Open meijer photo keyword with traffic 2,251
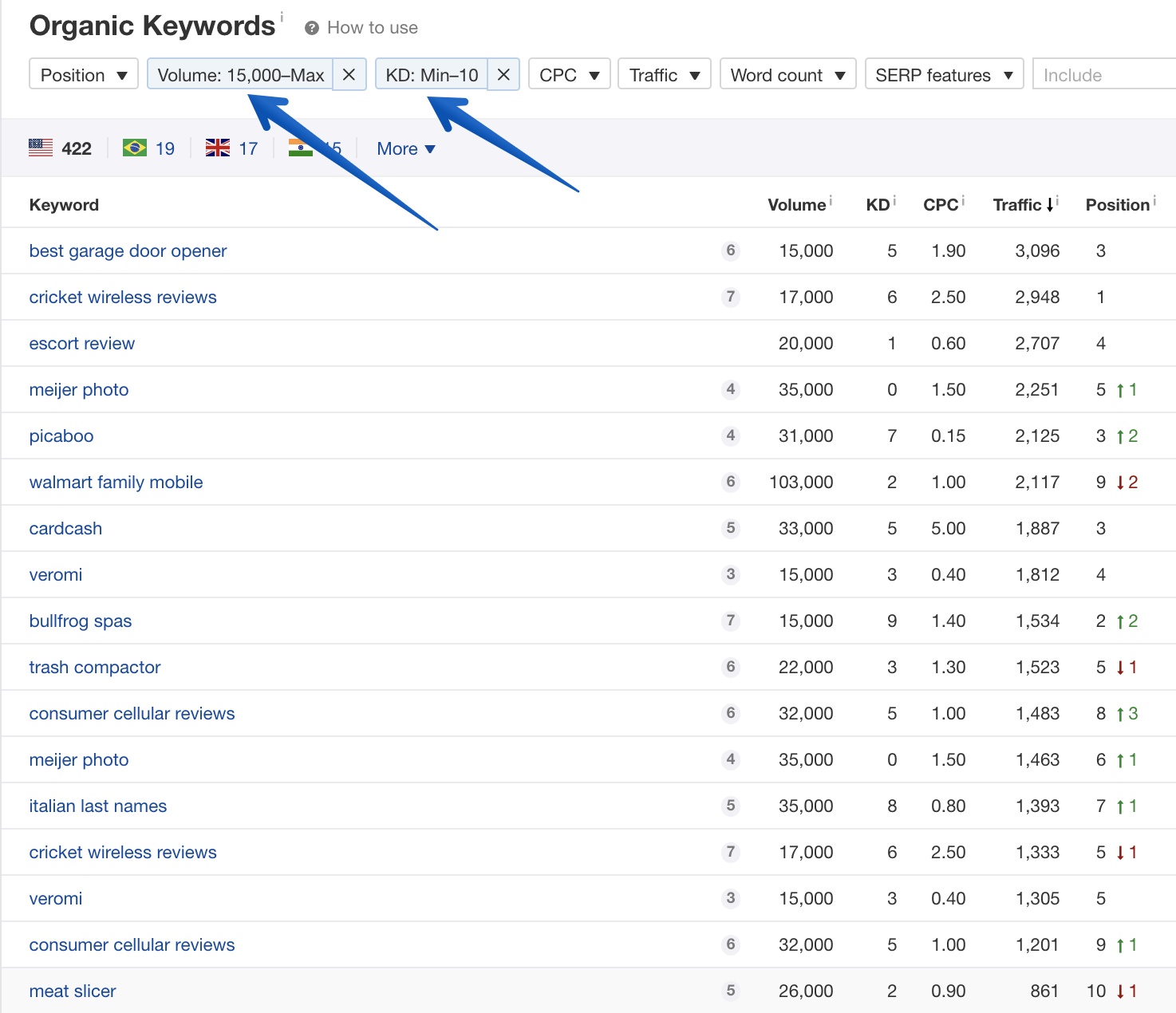Image resolution: width=1176 pixels, height=1013 pixels. click(79, 390)
